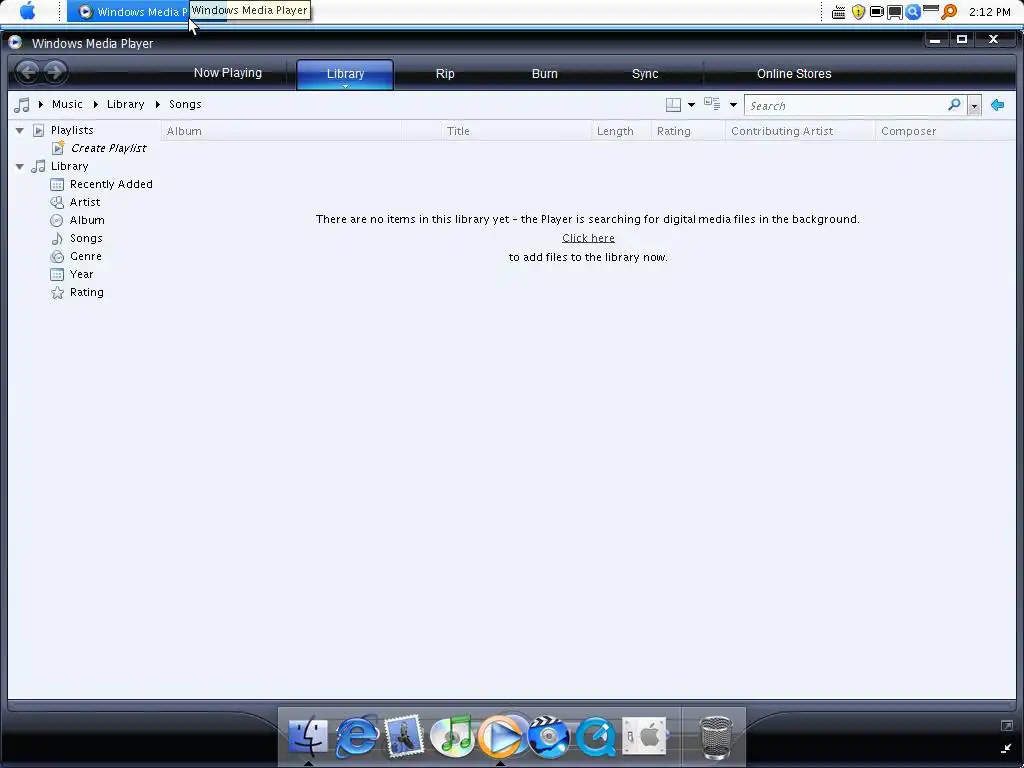Viewport: 1024px width, 768px height.
Task: Open Mail stamp icon in dock
Action: (404, 735)
